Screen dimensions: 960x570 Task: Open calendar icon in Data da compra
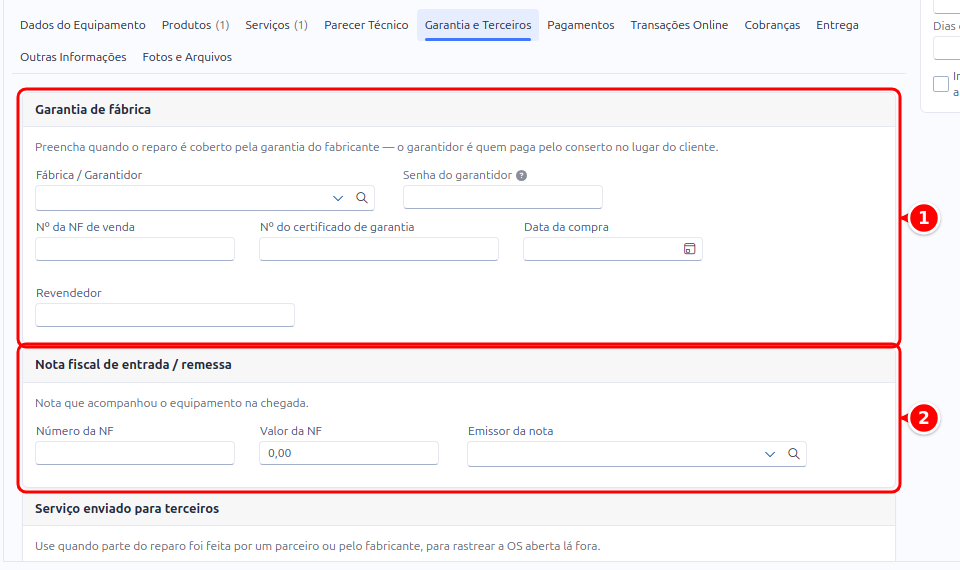689,249
